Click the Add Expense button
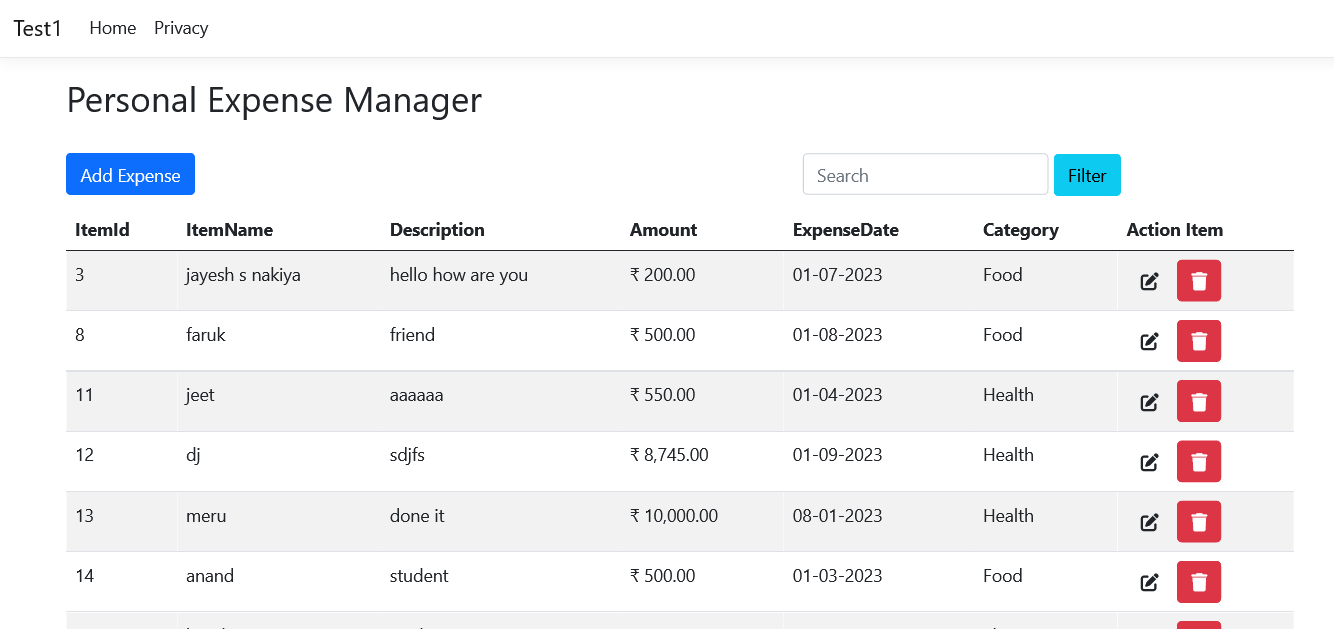Screen dimensions: 1334x629 pos(130,174)
